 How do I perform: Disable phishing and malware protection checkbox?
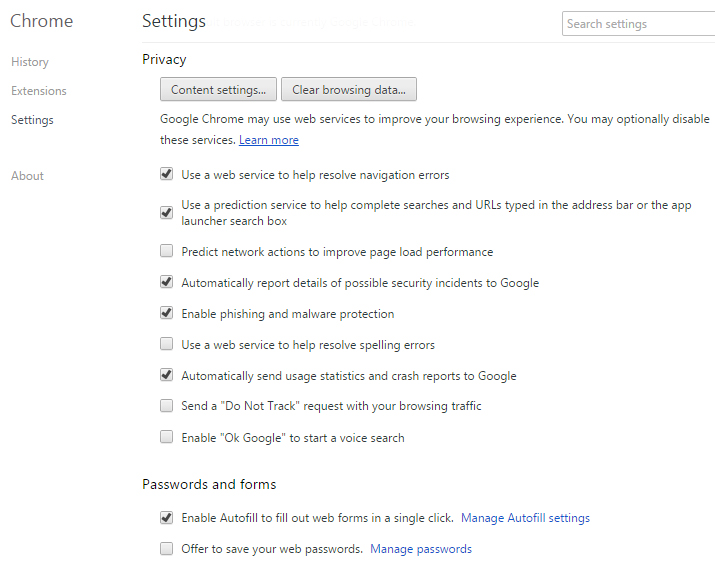tap(166, 313)
